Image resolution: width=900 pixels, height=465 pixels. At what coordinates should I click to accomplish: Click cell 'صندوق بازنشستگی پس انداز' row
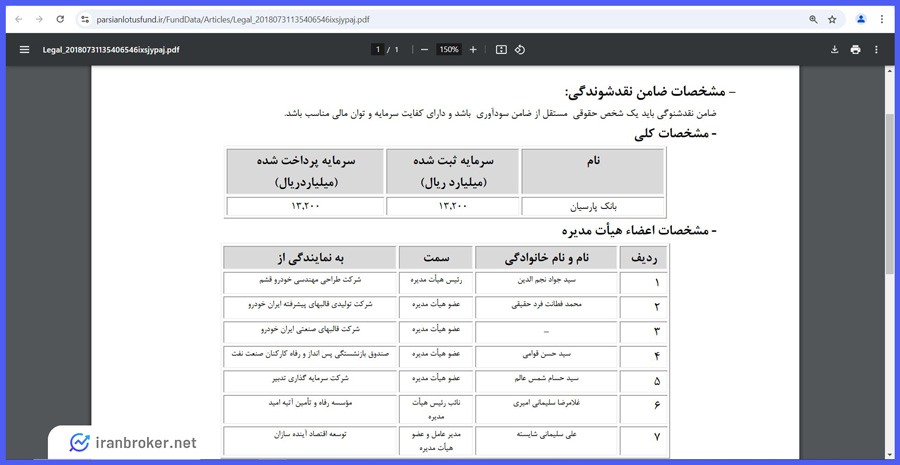click(x=310, y=354)
